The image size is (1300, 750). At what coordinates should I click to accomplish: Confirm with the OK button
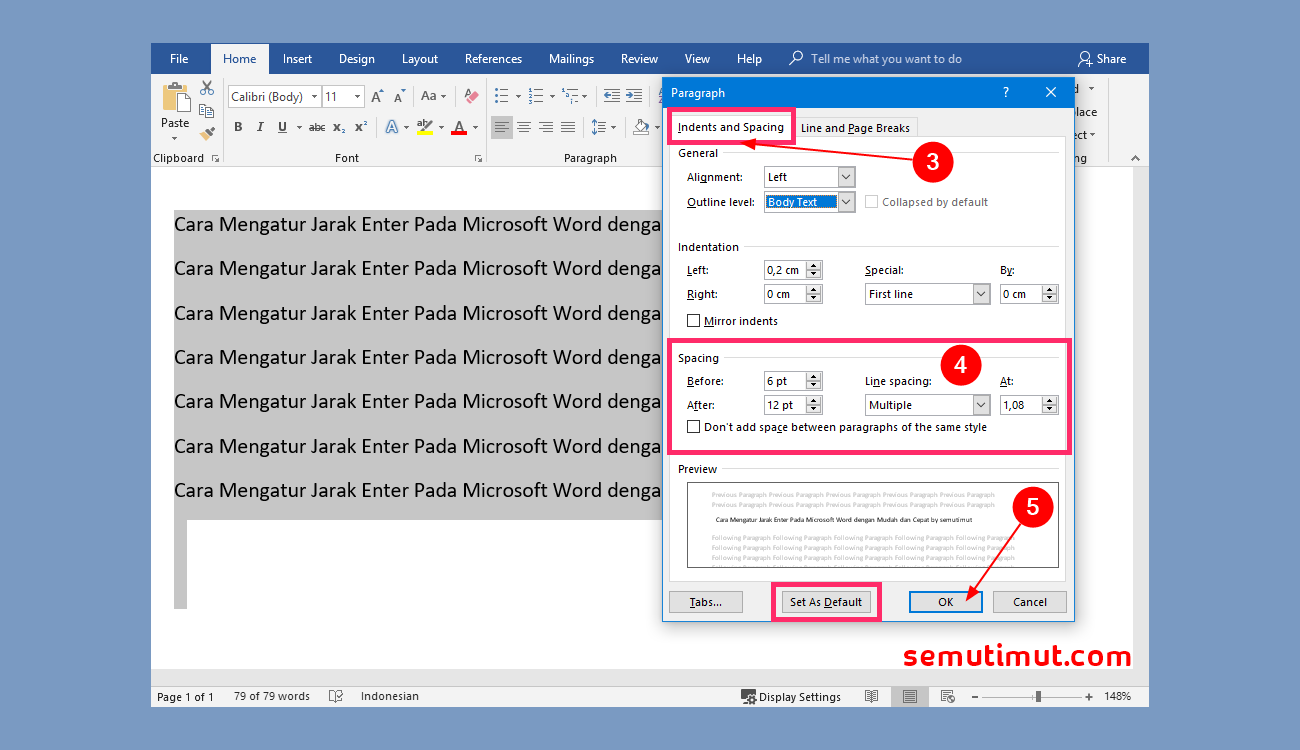tap(946, 602)
